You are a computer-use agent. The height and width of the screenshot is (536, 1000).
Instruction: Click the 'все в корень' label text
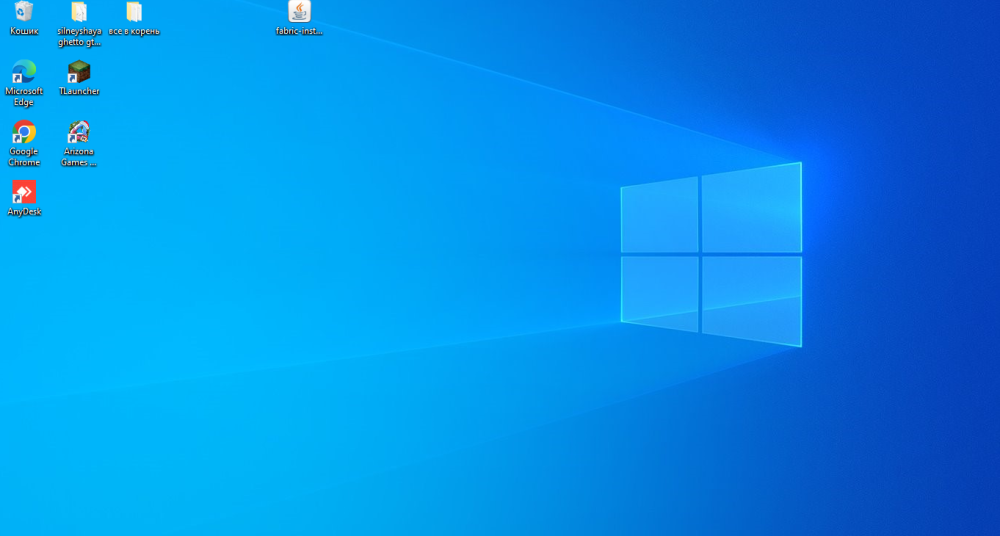[x=134, y=31]
